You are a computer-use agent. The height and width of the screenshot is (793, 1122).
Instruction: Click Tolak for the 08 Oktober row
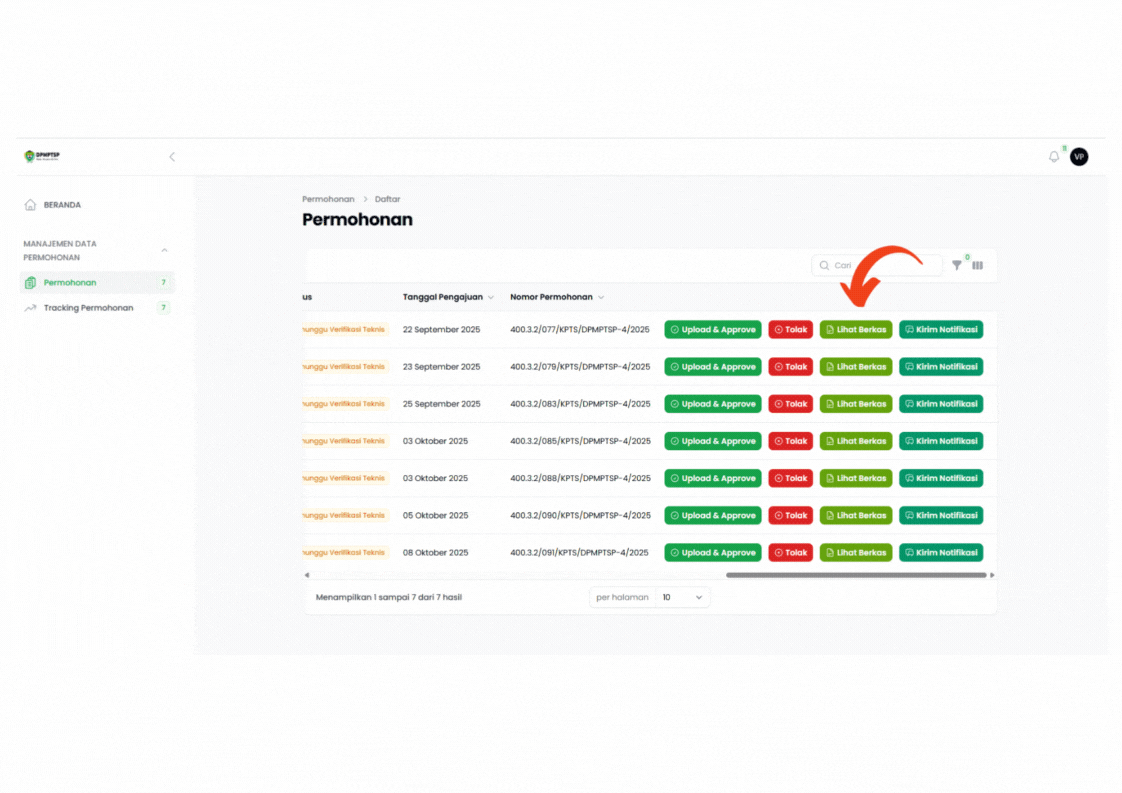tap(790, 553)
